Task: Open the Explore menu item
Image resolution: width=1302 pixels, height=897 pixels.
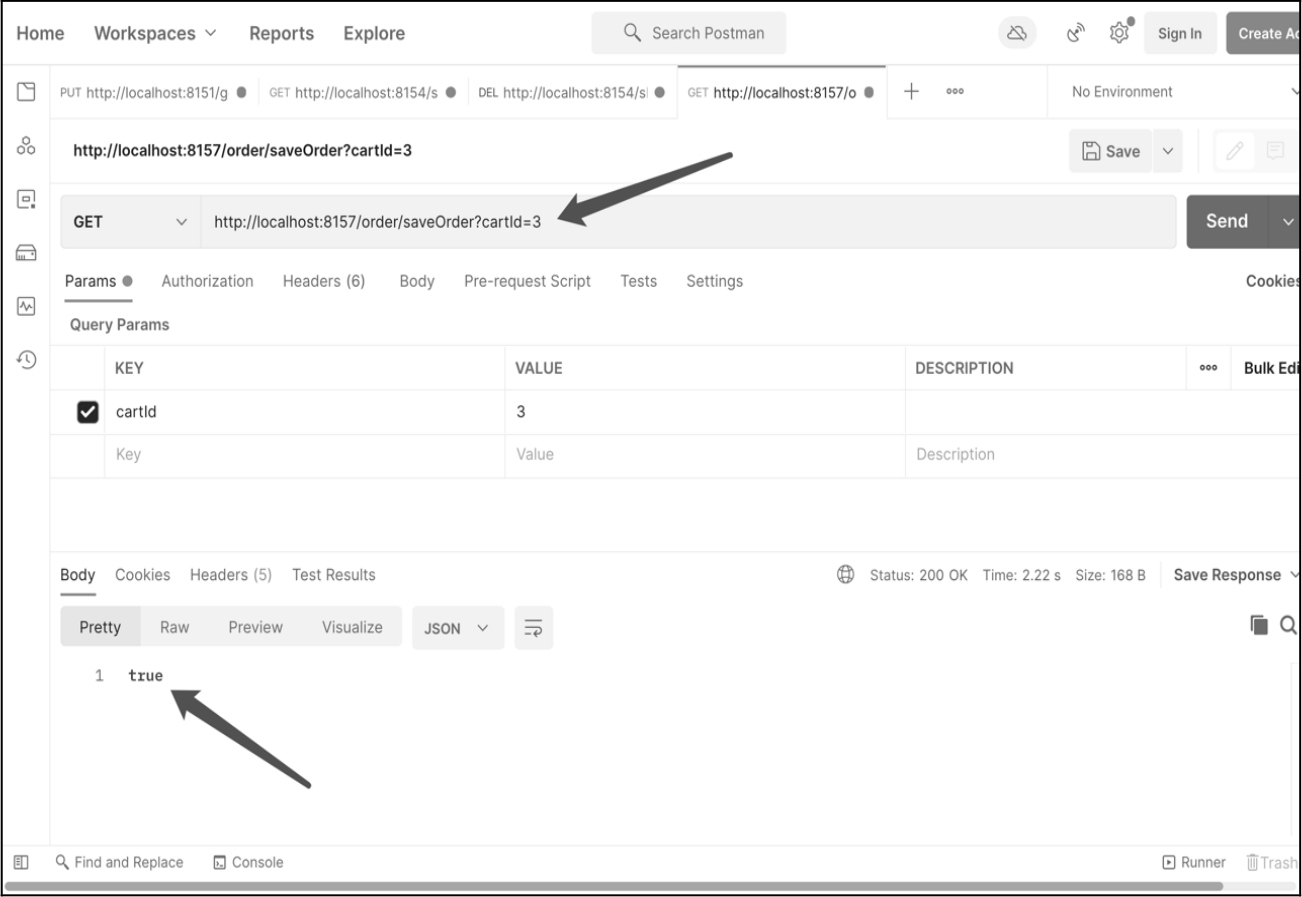Action: pyautogui.click(x=374, y=33)
